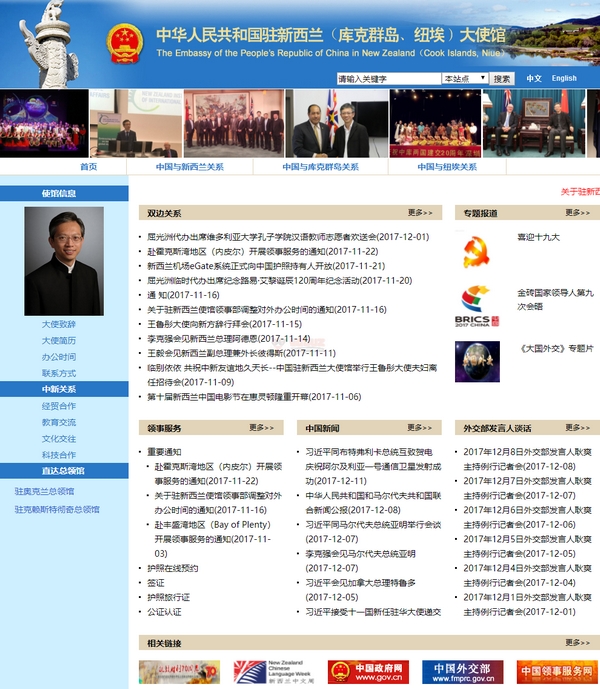Open 科技合作 sidebar link
This screenshot has width=600, height=689.
pos(59,455)
